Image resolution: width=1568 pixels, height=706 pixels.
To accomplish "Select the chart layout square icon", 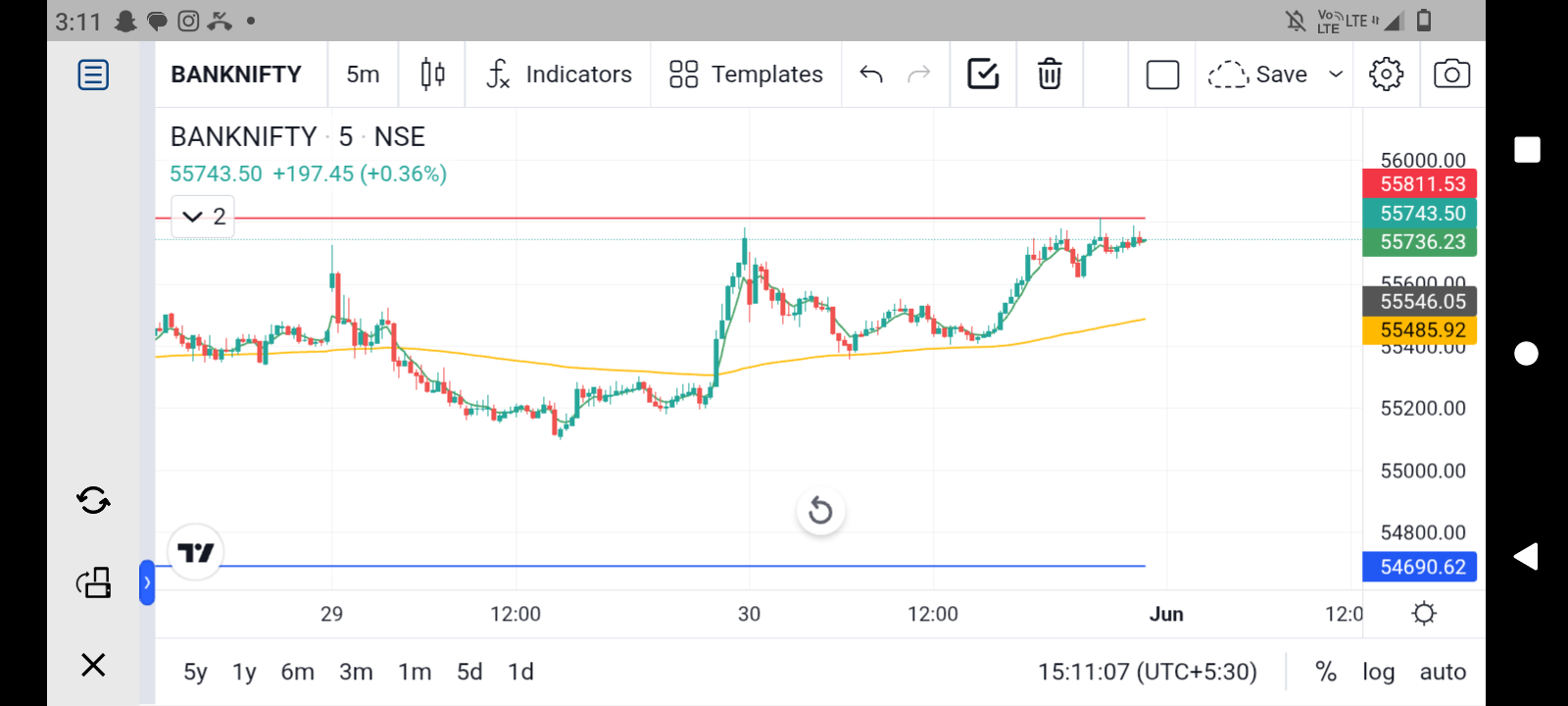I will [1162, 75].
